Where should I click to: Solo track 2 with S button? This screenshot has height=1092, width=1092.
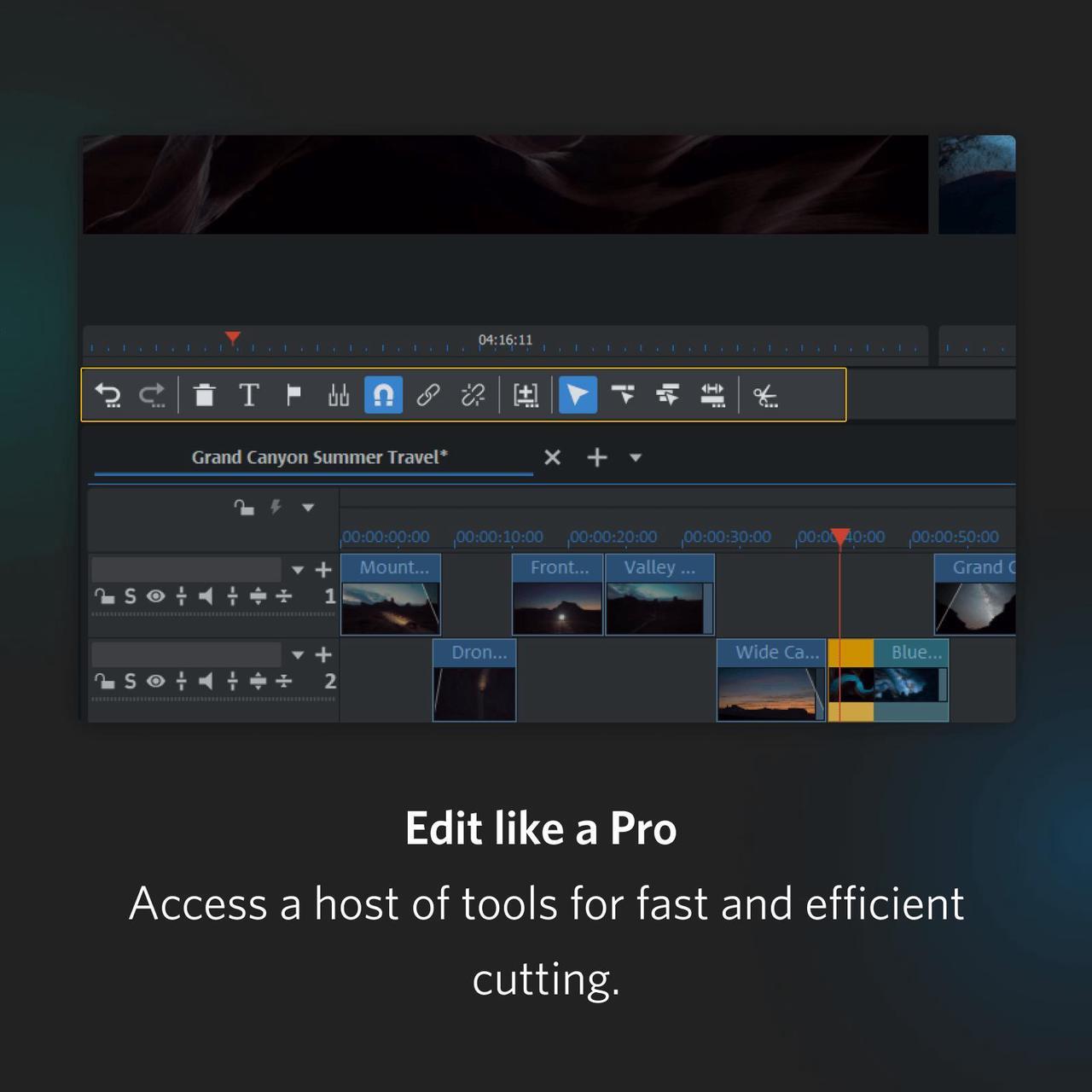pos(130,681)
